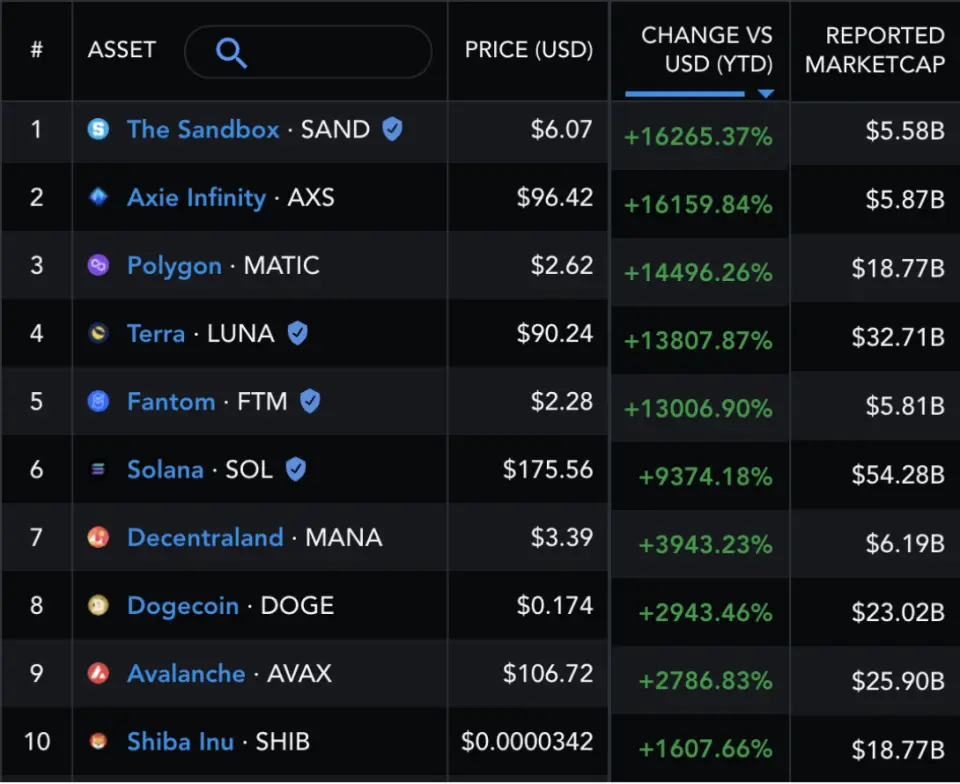The height and width of the screenshot is (784, 960).
Task: Sort by Reported Marketcap column header
Action: pyautogui.click(x=874, y=49)
